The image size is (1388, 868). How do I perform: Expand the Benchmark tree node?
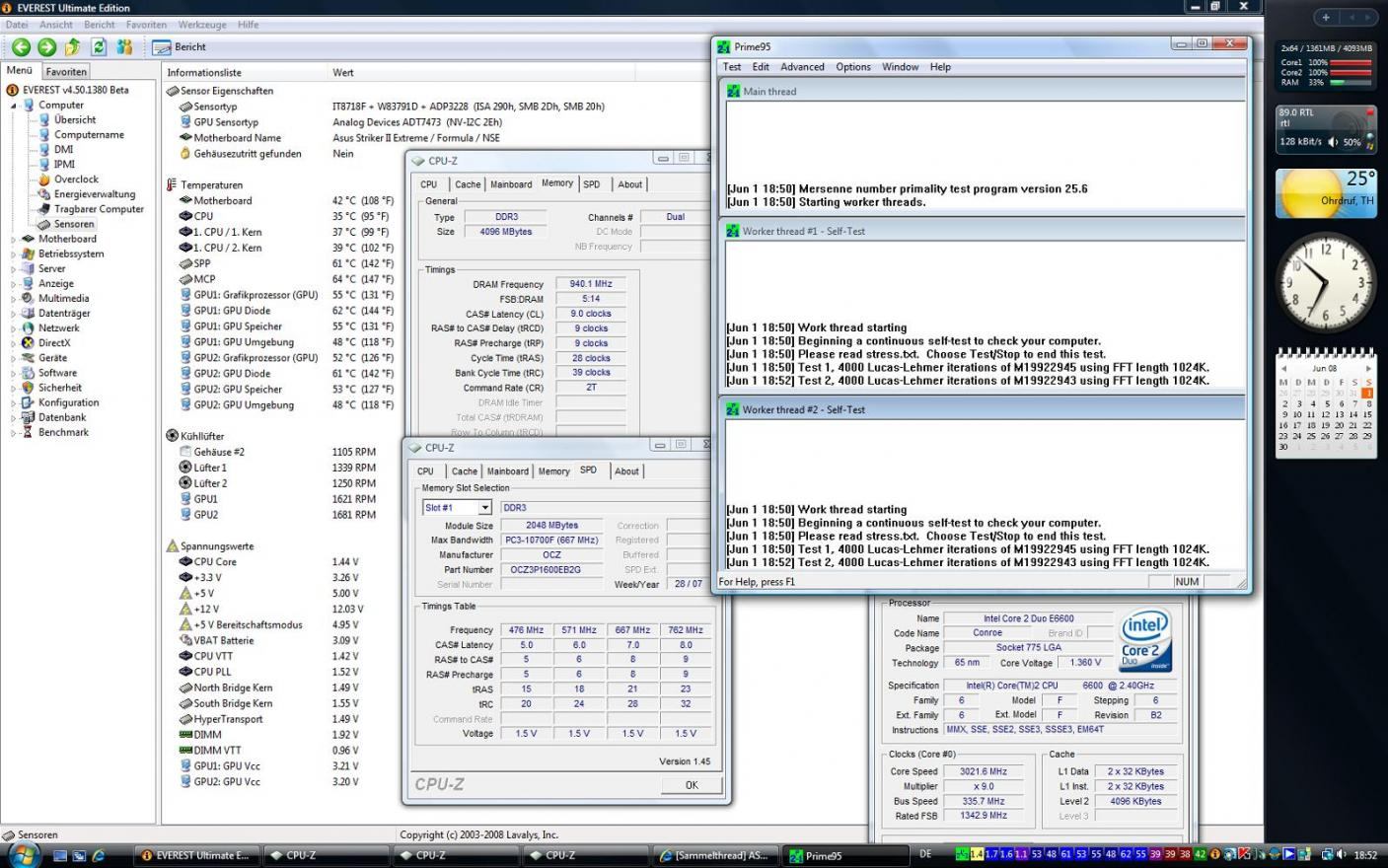coord(14,433)
